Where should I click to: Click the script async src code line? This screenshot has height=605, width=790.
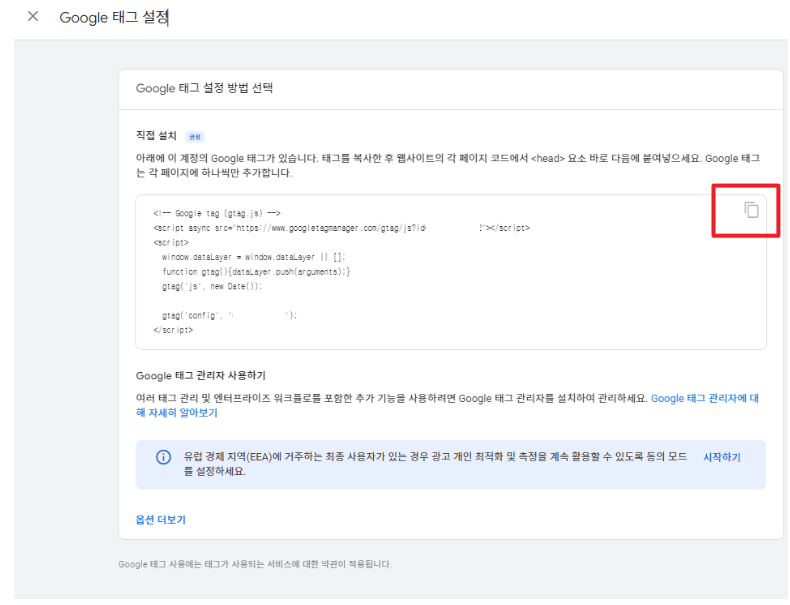(x=342, y=228)
